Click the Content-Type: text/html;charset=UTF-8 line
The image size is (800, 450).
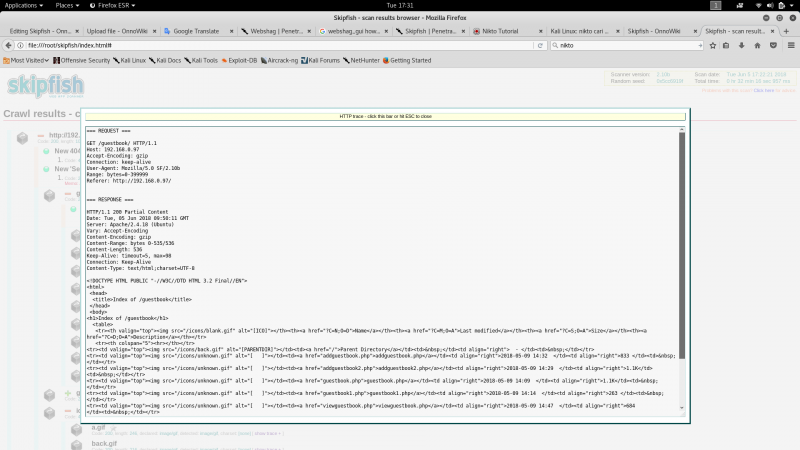tap(140, 268)
